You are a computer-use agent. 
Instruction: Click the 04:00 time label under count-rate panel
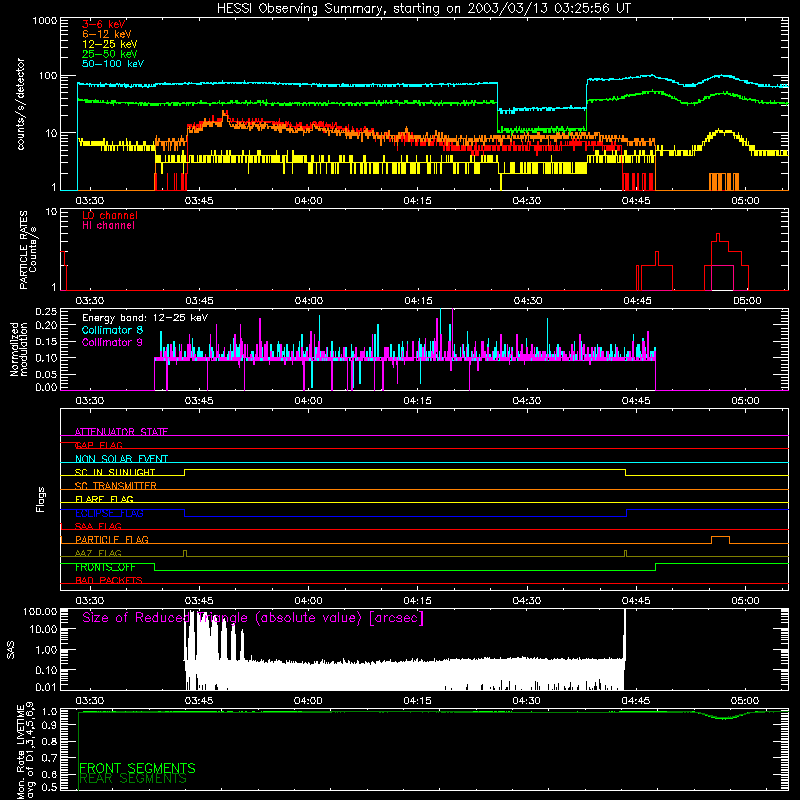click(x=308, y=201)
